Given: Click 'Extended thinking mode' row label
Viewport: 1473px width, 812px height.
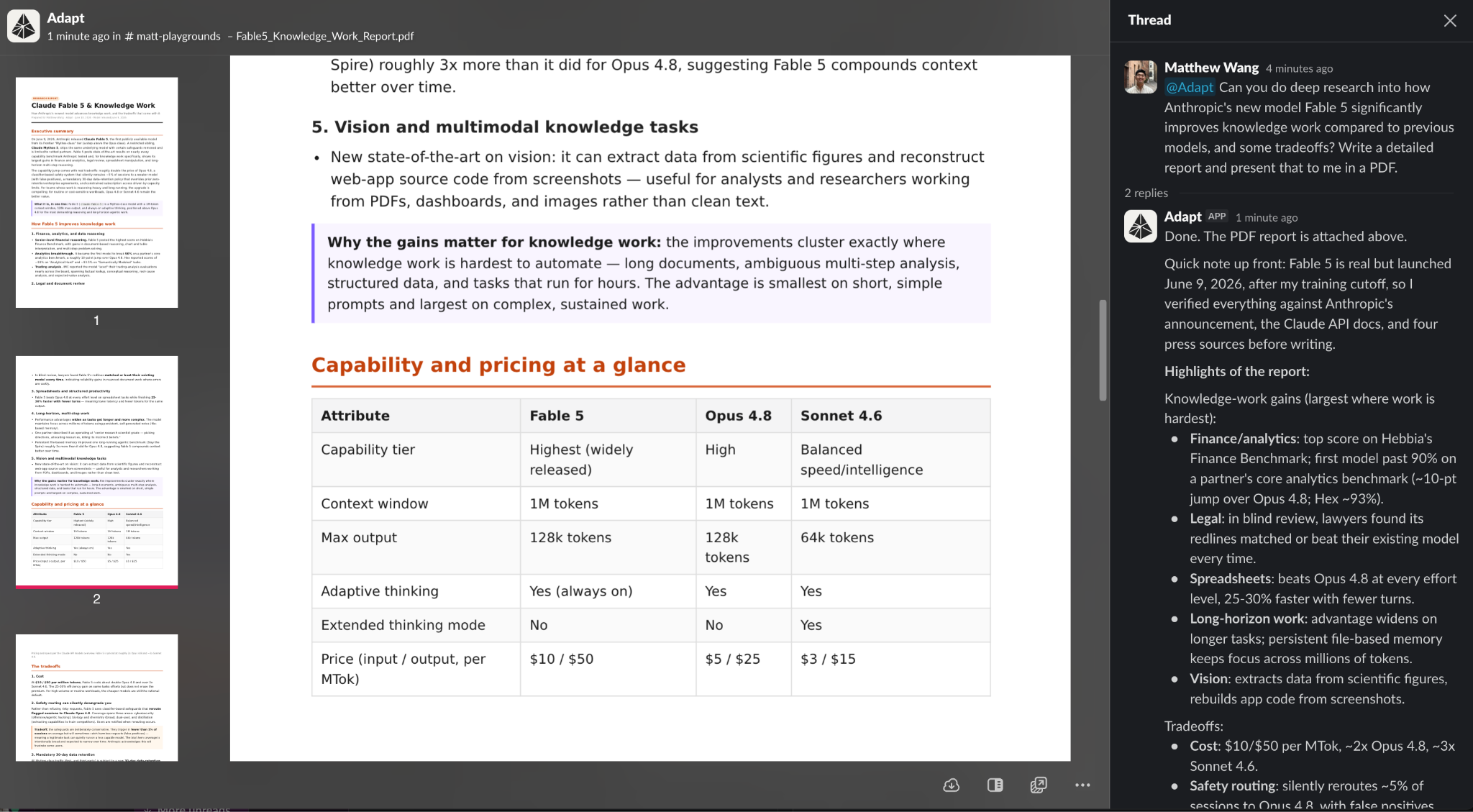Looking at the screenshot, I should coord(403,625).
